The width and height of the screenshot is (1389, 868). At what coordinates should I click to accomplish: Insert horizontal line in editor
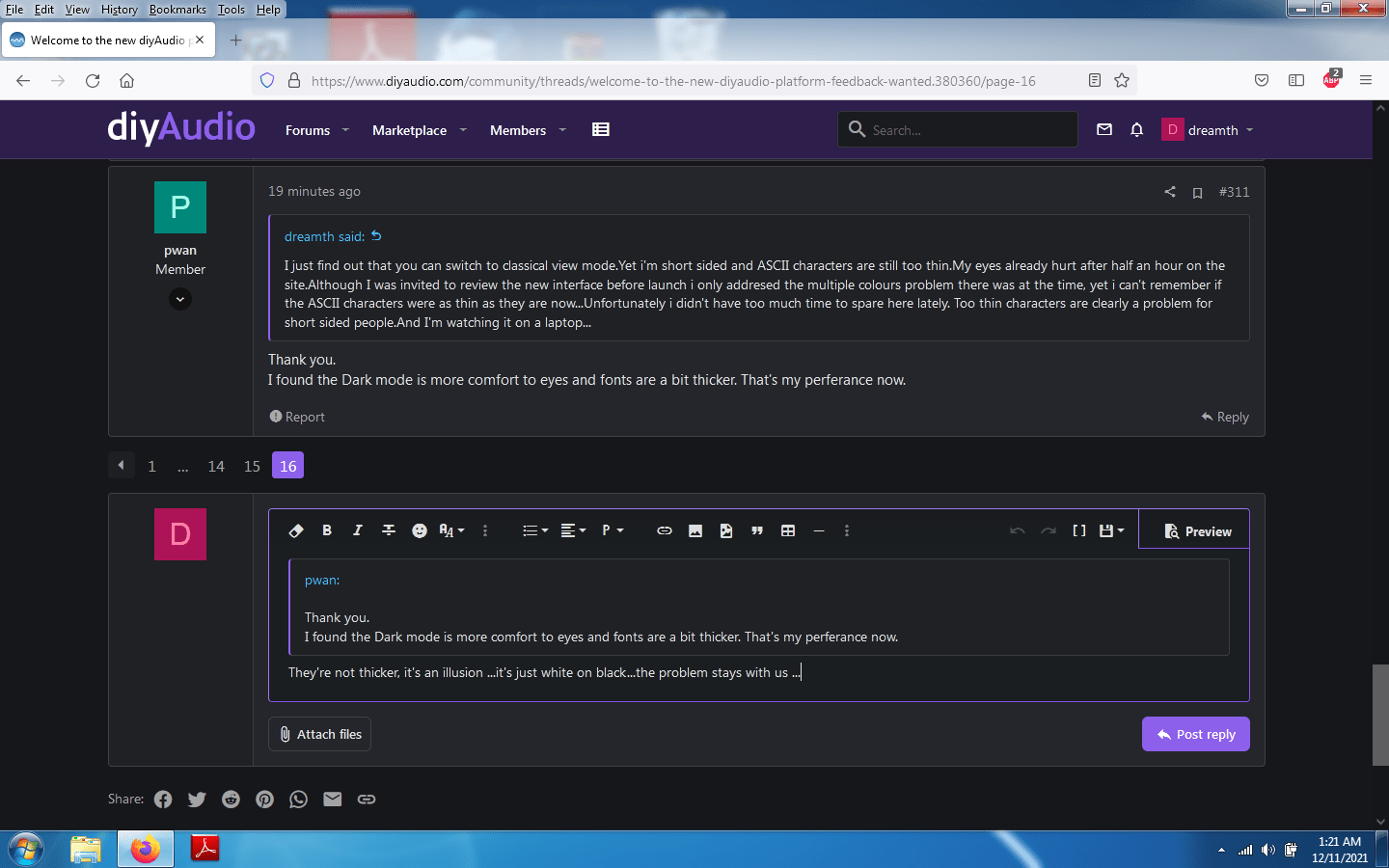(x=819, y=530)
